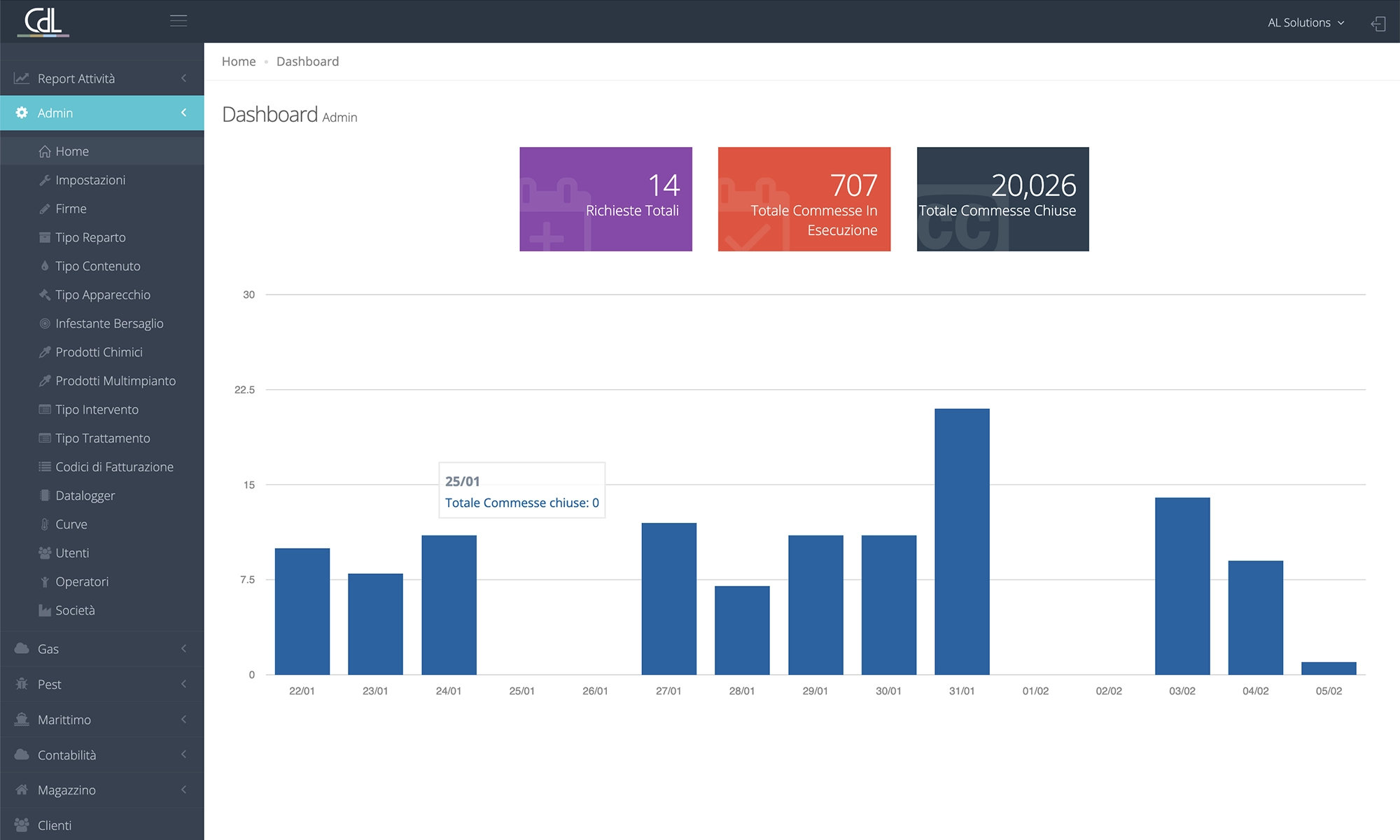1400x840 pixels.
Task: Click the 03/02 chart bar
Action: (x=1182, y=586)
